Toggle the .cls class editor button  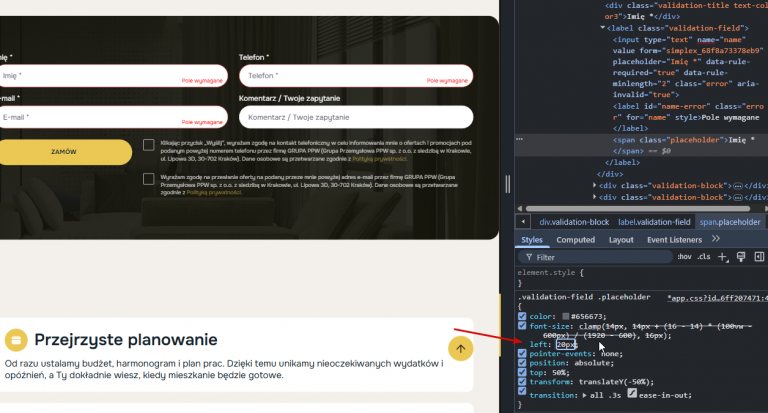point(704,257)
